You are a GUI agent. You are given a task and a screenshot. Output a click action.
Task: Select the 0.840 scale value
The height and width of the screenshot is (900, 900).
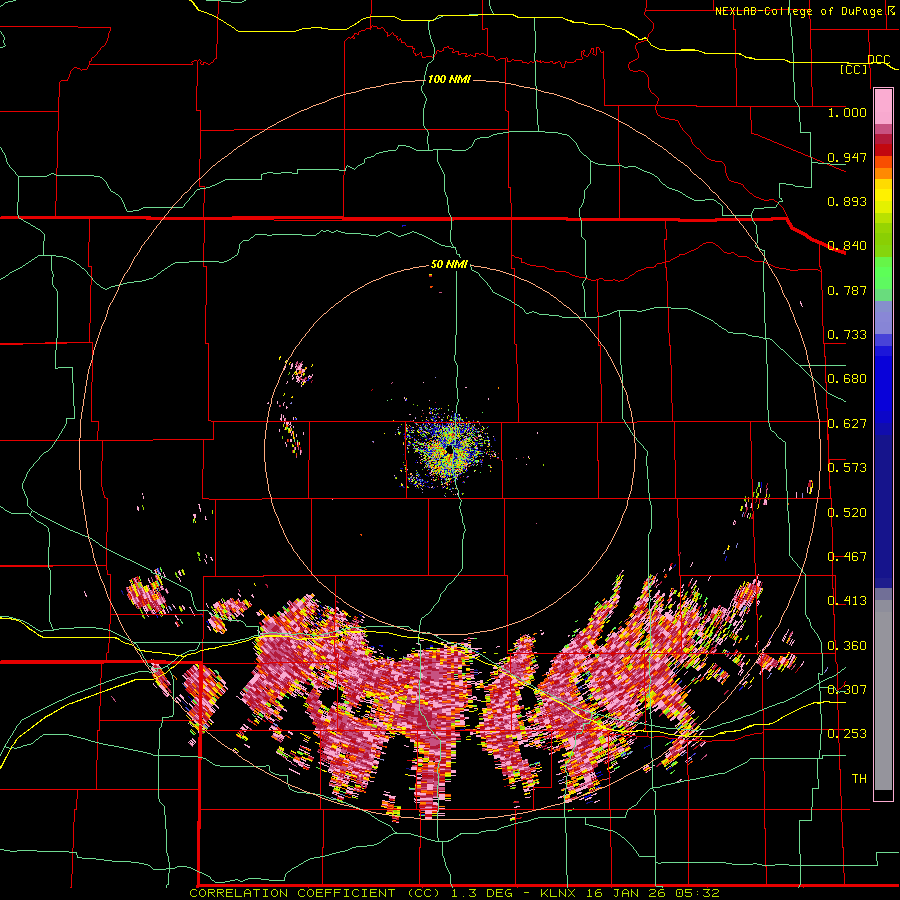pyautogui.click(x=847, y=246)
